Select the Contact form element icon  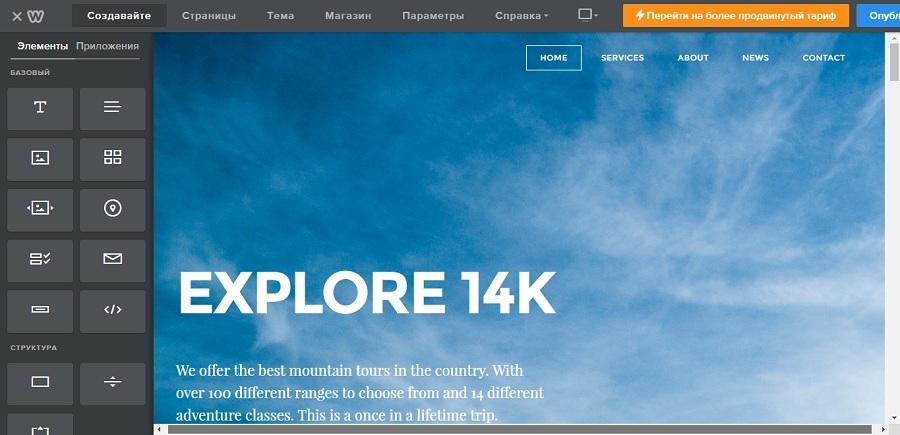point(40,261)
